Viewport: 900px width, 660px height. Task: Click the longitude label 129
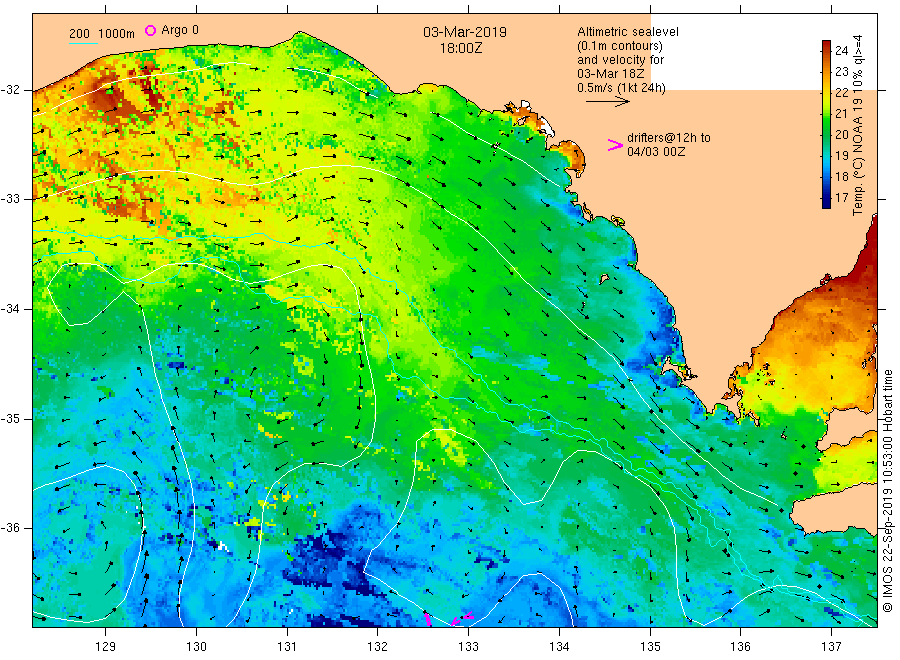click(x=106, y=647)
